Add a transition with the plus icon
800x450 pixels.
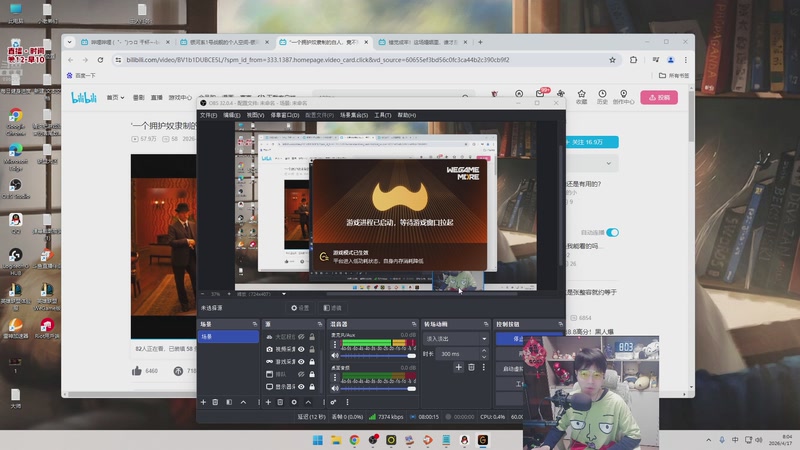pos(458,367)
